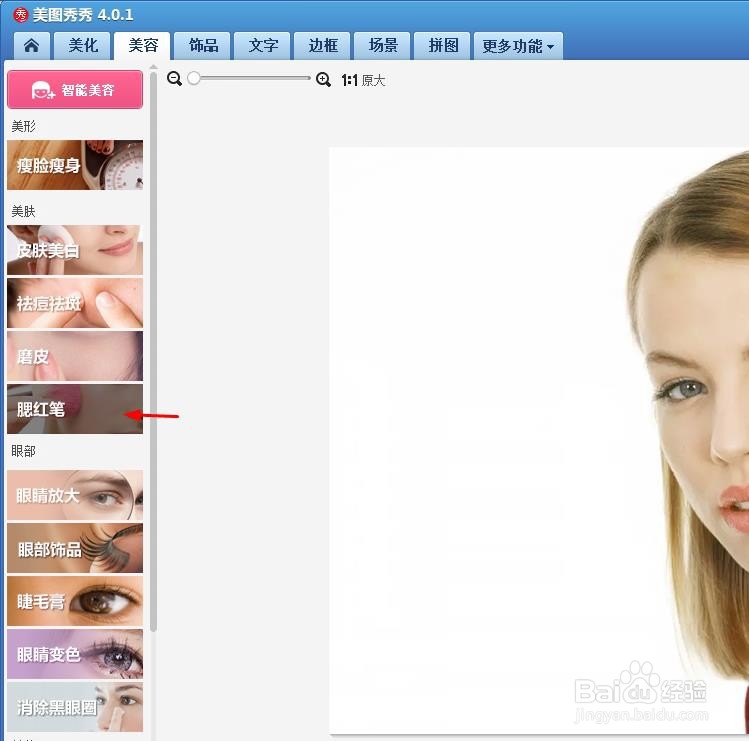Viewport: 749px width, 741px height.
Task: Click the portrait photo on canvas
Action: click(x=539, y=440)
